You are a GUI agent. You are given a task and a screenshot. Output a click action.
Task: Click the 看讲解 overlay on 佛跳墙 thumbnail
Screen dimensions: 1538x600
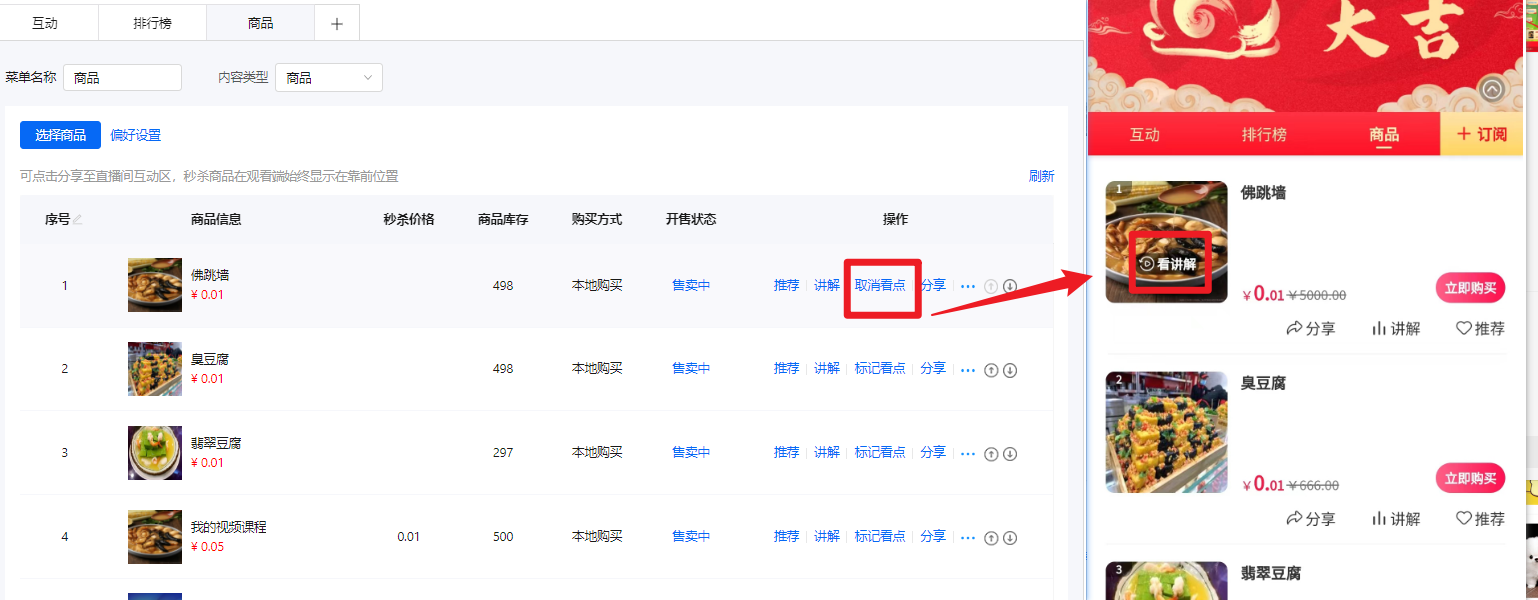click(x=1168, y=264)
